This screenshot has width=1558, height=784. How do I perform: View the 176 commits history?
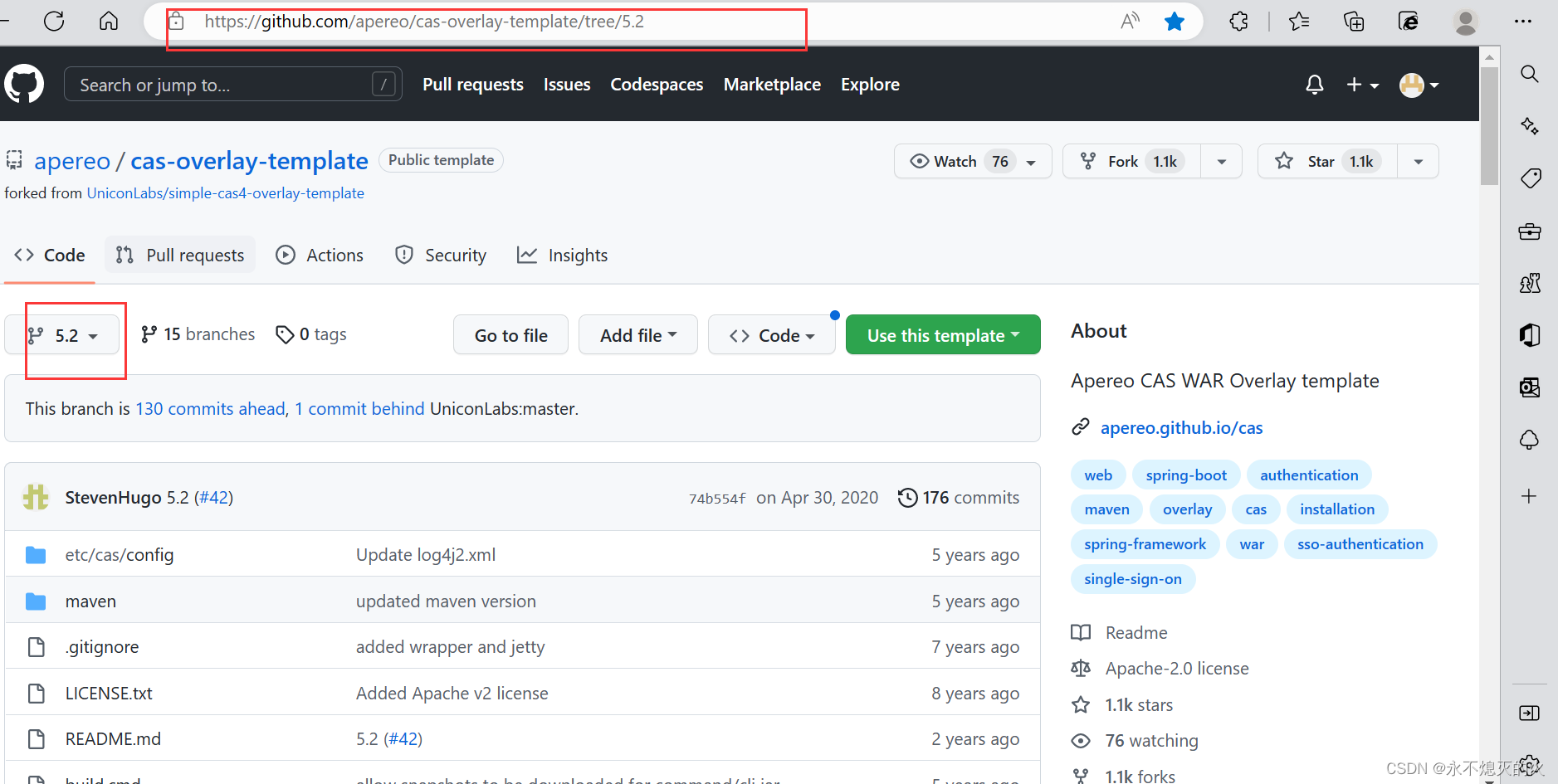click(959, 497)
